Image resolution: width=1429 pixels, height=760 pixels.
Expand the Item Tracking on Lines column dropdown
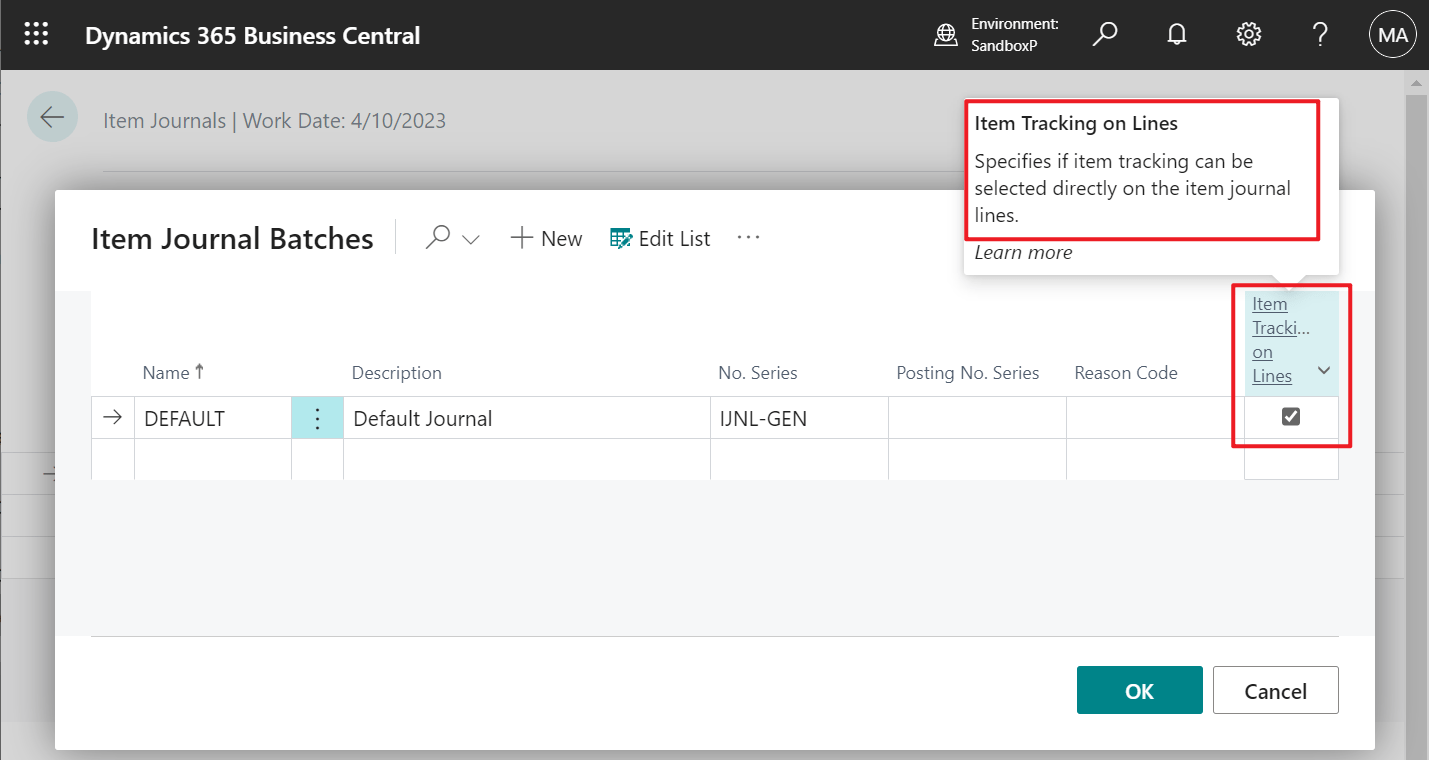click(x=1323, y=369)
